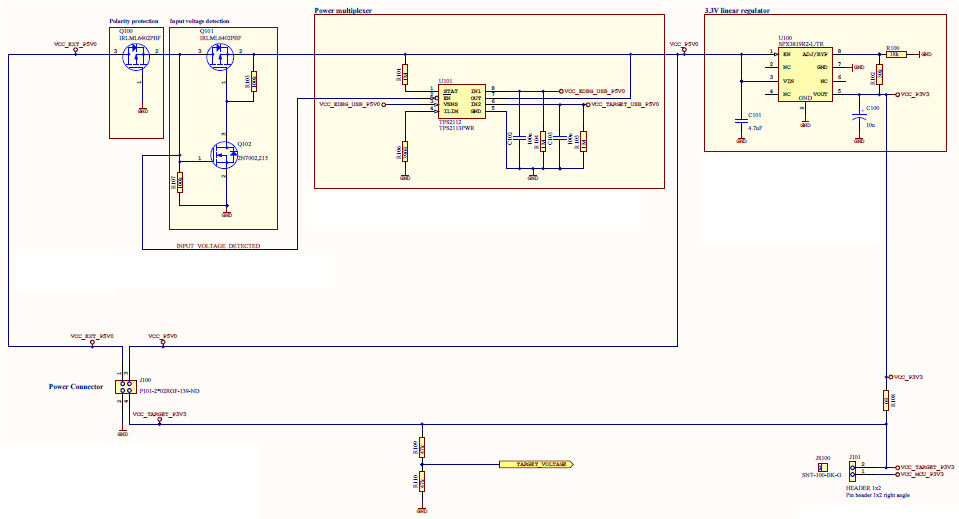Select the ILIM pin label on U101
The height and width of the screenshot is (519, 959).
[x=451, y=111]
